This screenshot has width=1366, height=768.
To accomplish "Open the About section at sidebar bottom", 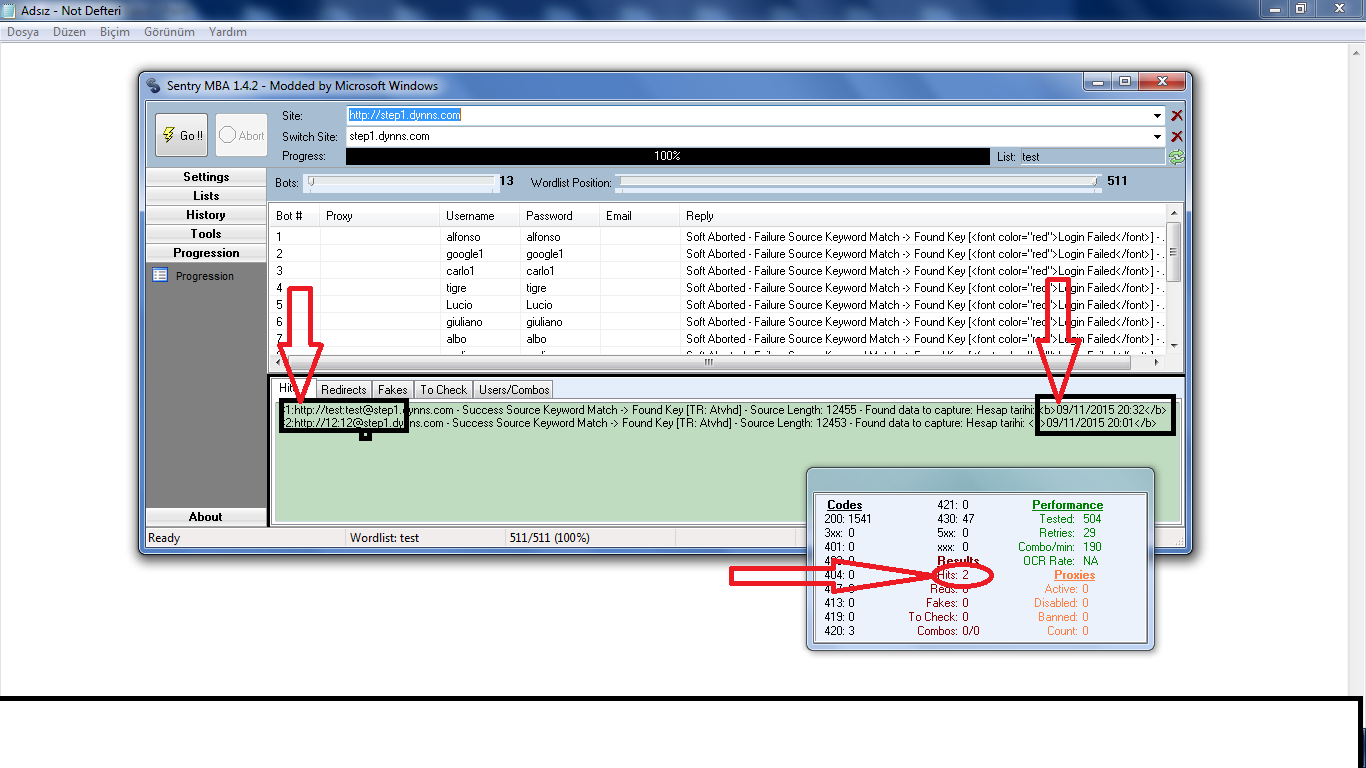I will click(x=206, y=517).
